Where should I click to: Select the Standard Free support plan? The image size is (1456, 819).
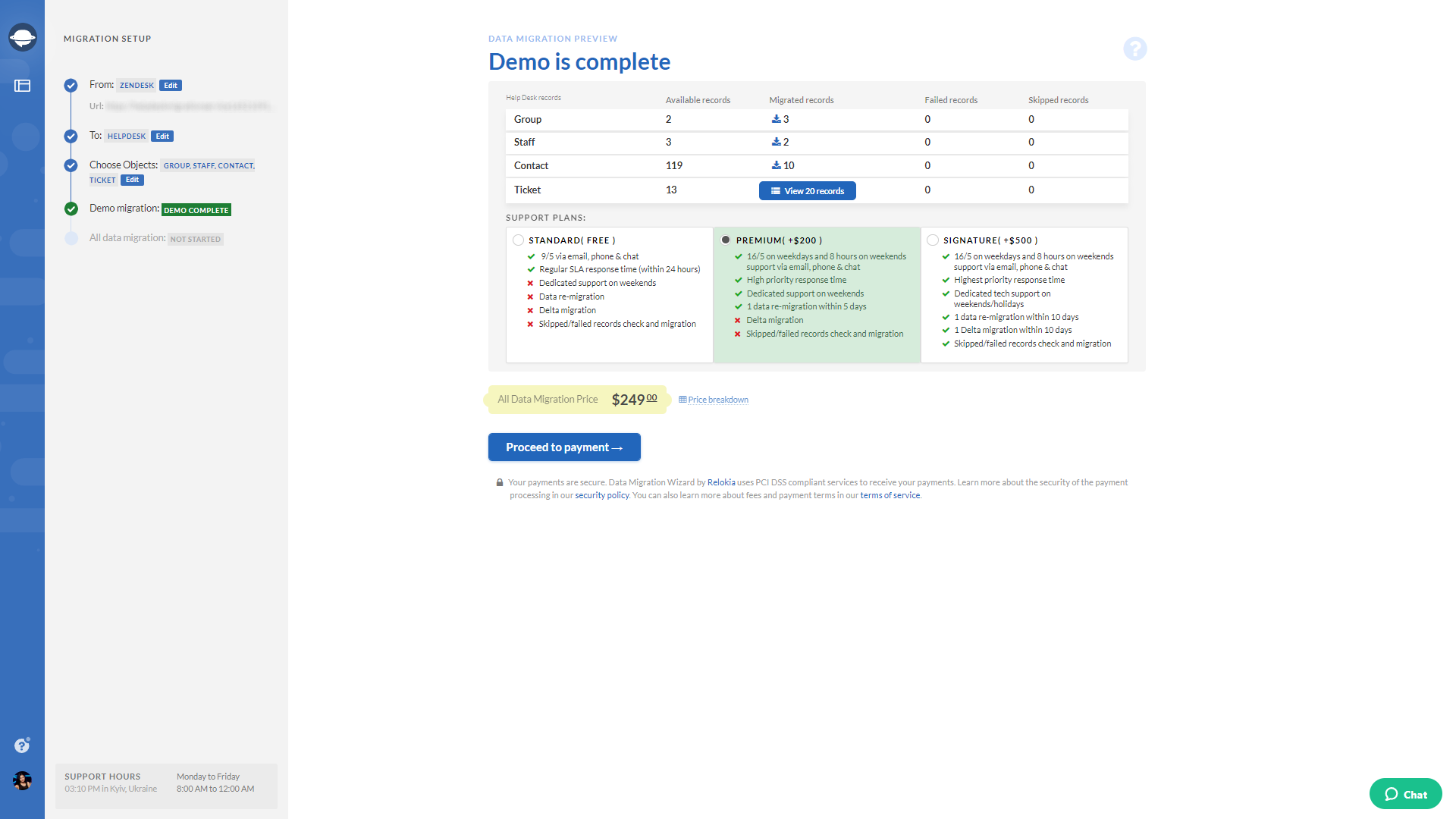[519, 240]
